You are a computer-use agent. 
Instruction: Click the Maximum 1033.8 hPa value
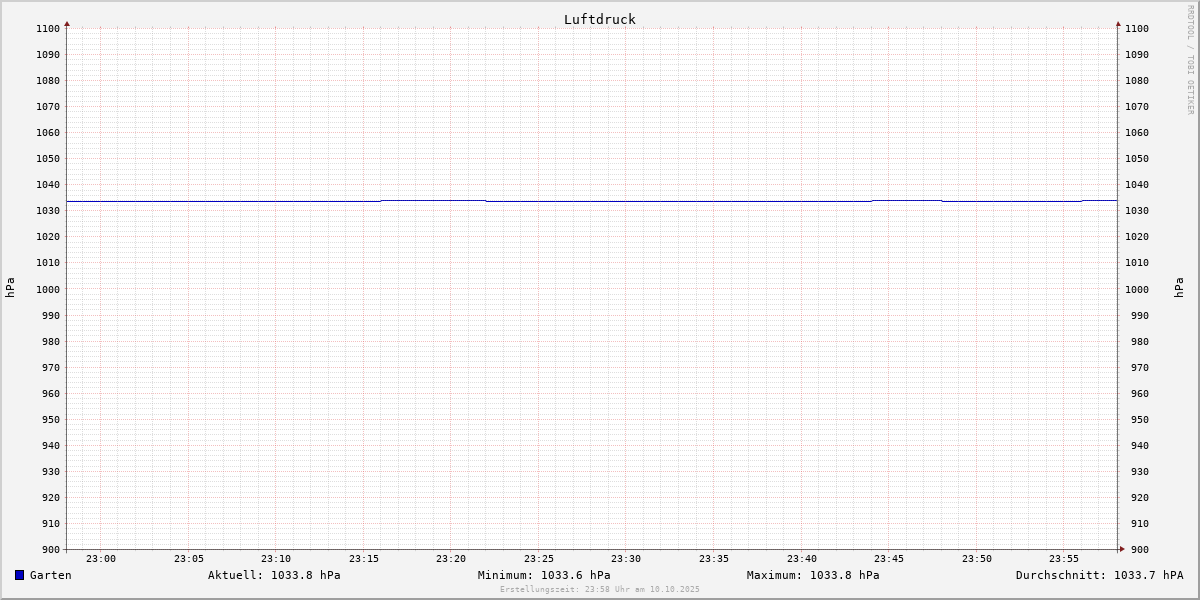pos(813,575)
